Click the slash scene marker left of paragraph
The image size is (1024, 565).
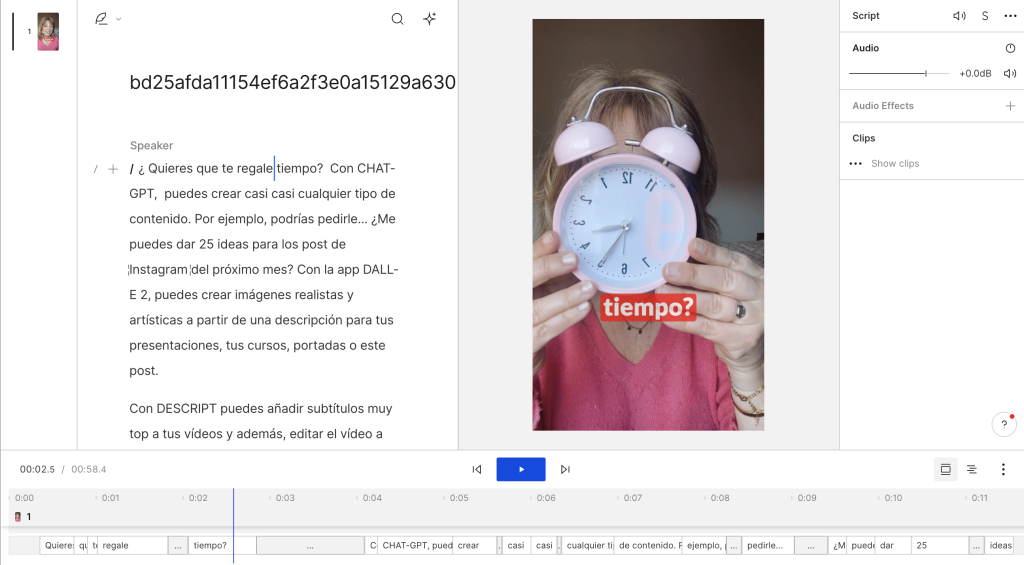point(95,169)
